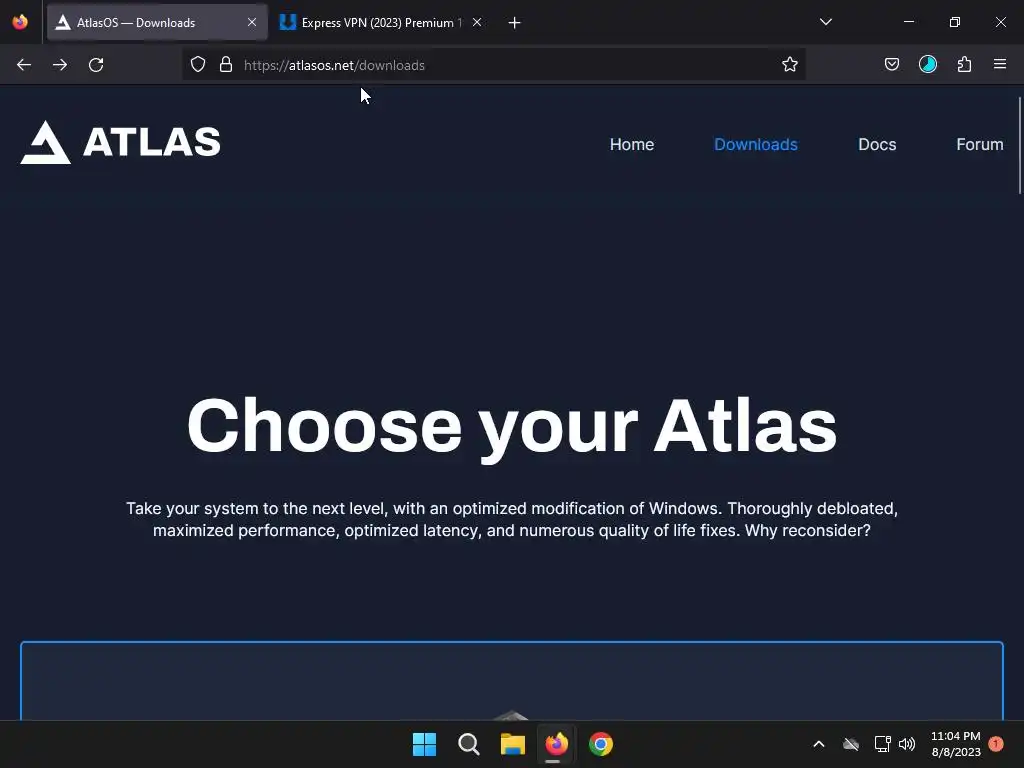Viewport: 1024px width, 768px height.
Task: Expand the list all tabs chevron
Action: point(826,22)
